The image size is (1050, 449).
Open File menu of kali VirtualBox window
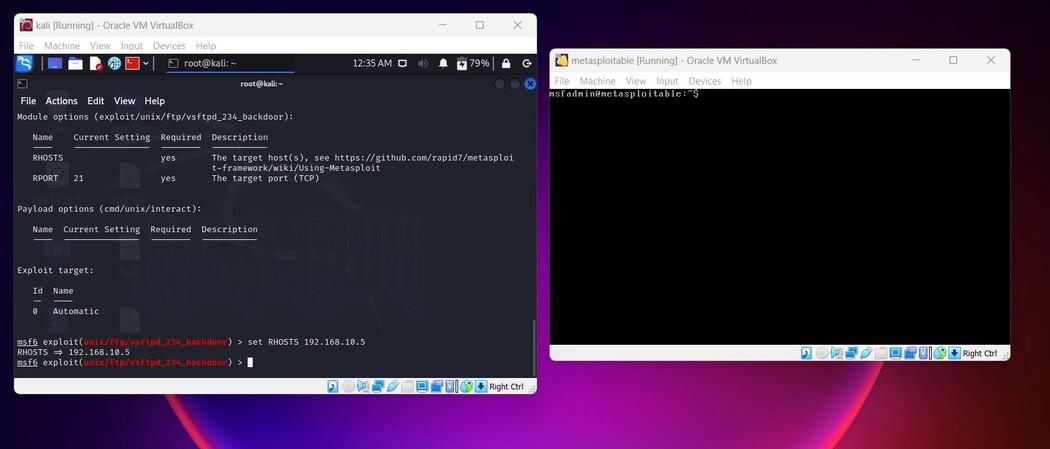[26, 46]
